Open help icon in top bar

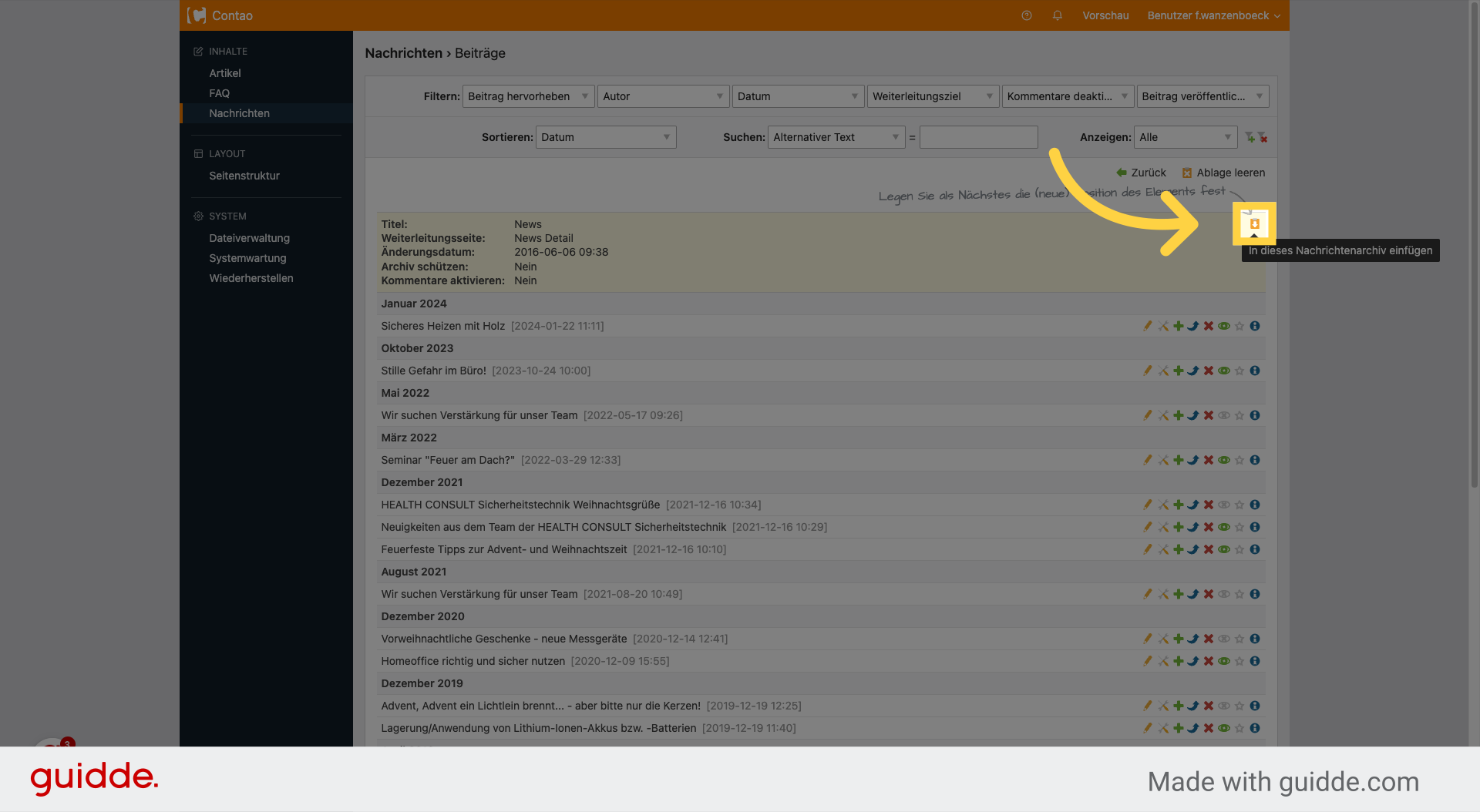coord(1027,15)
